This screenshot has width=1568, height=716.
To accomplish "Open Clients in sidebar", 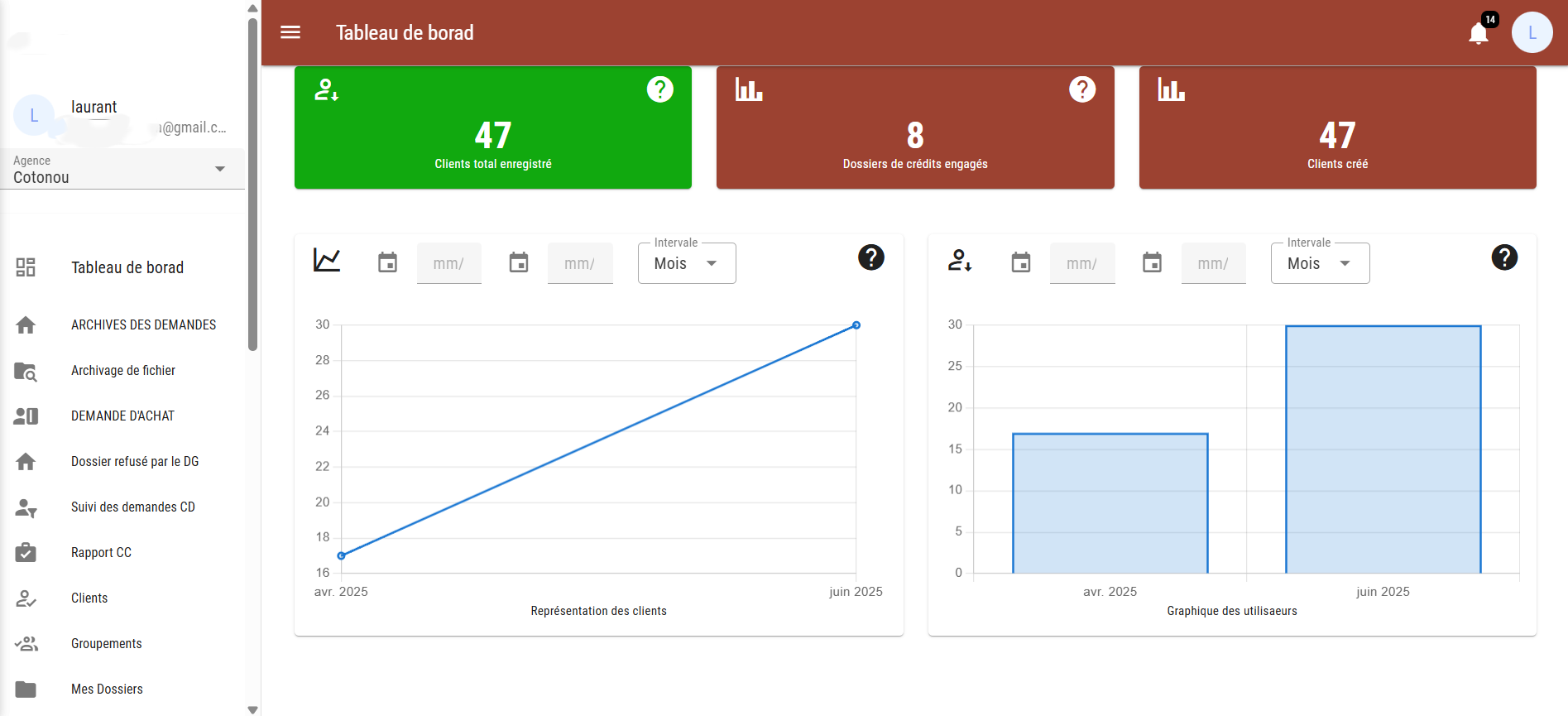I will 122,598.
